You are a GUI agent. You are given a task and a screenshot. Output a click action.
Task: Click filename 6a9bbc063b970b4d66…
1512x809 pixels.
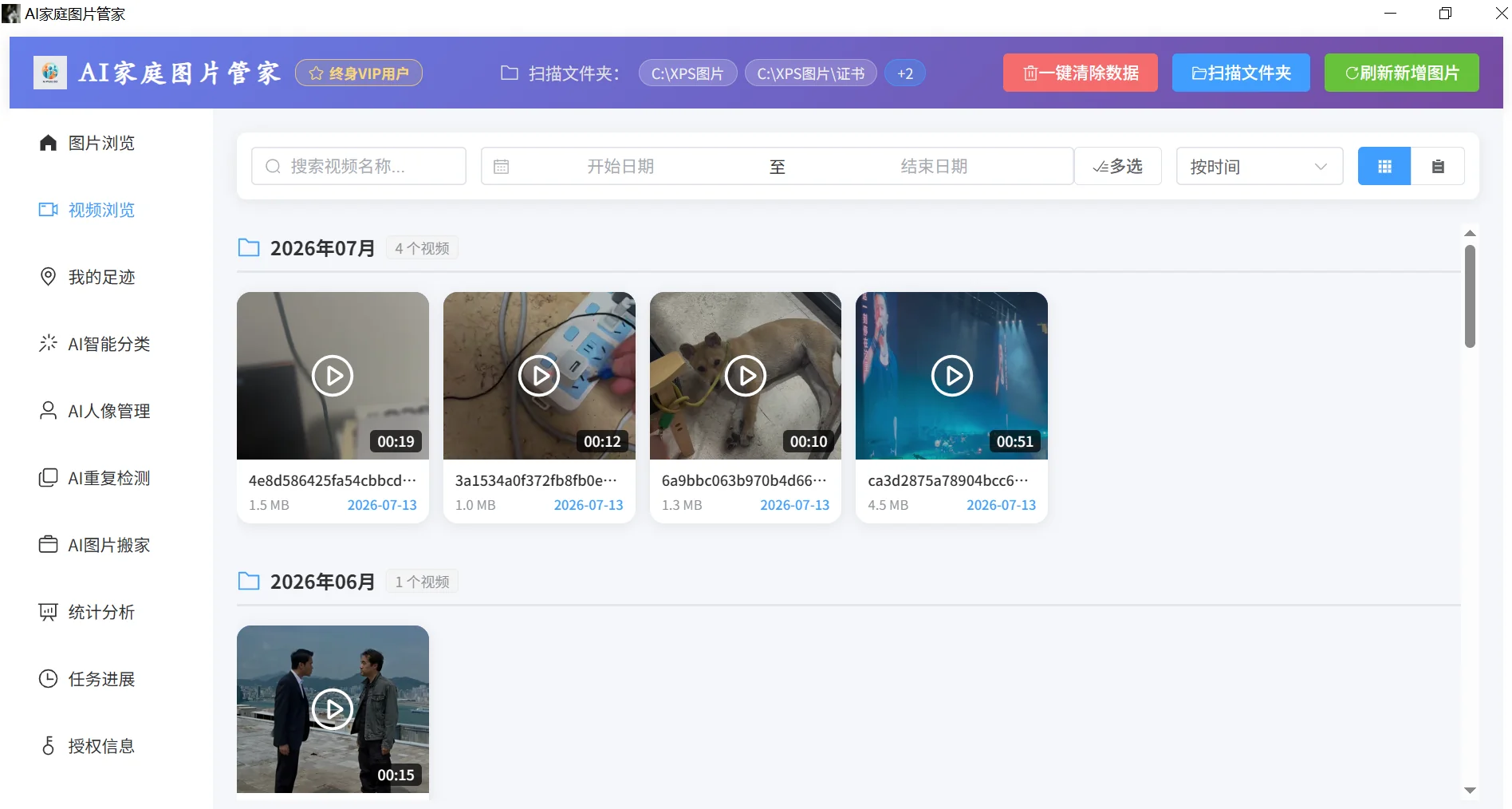click(744, 480)
